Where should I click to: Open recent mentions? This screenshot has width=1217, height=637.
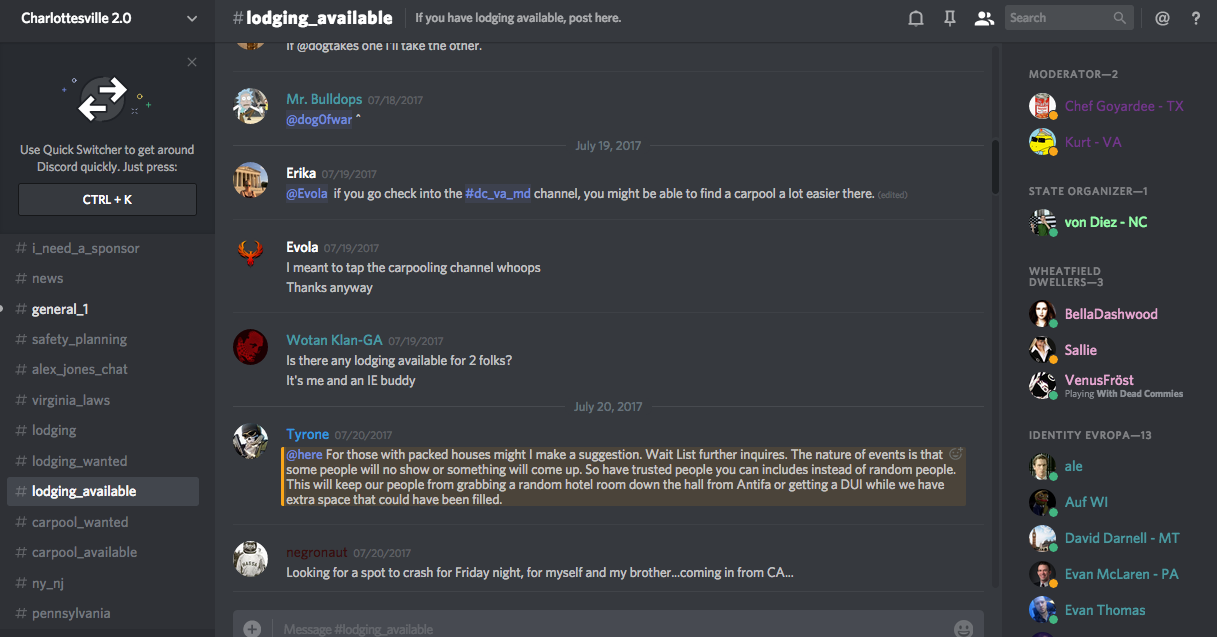[x=1162, y=18]
